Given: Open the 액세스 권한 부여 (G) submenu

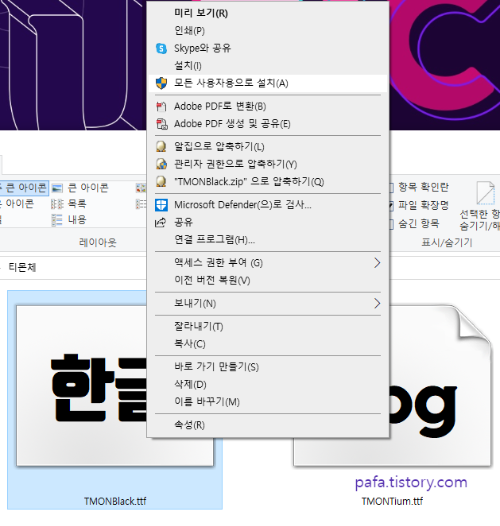Looking at the screenshot, I should (268, 263).
